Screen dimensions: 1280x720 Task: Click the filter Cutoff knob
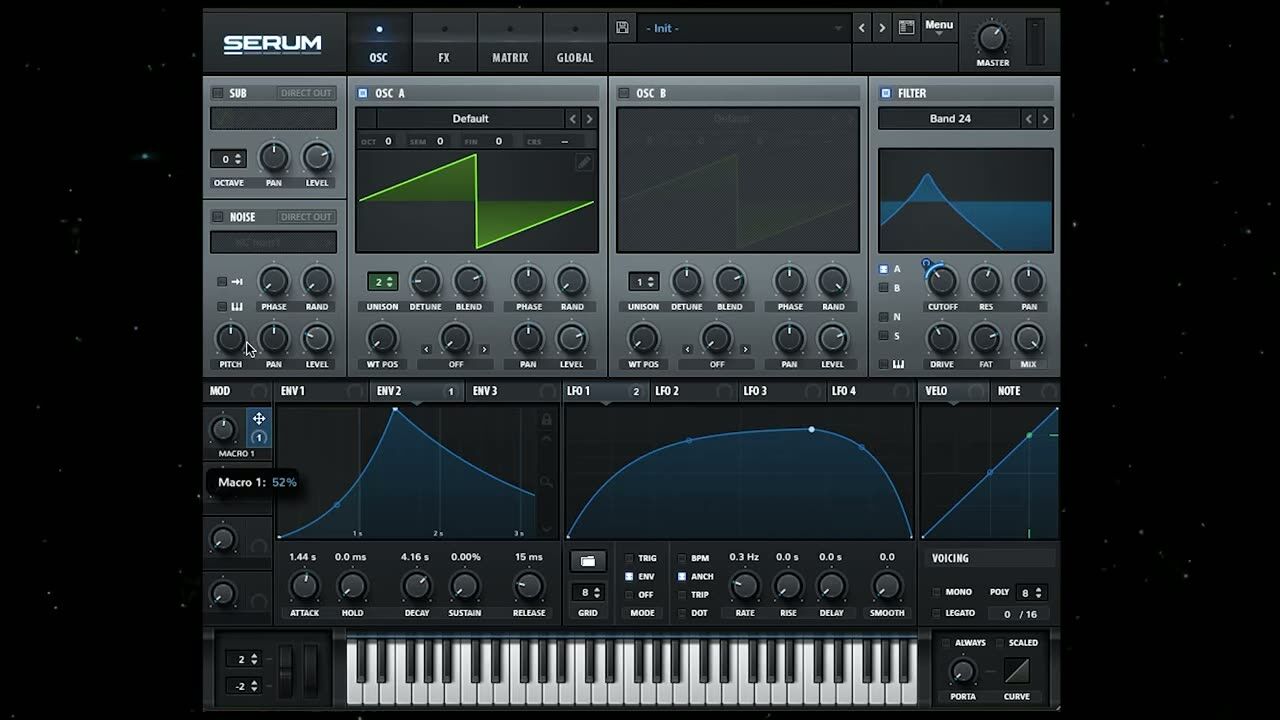[x=942, y=282]
